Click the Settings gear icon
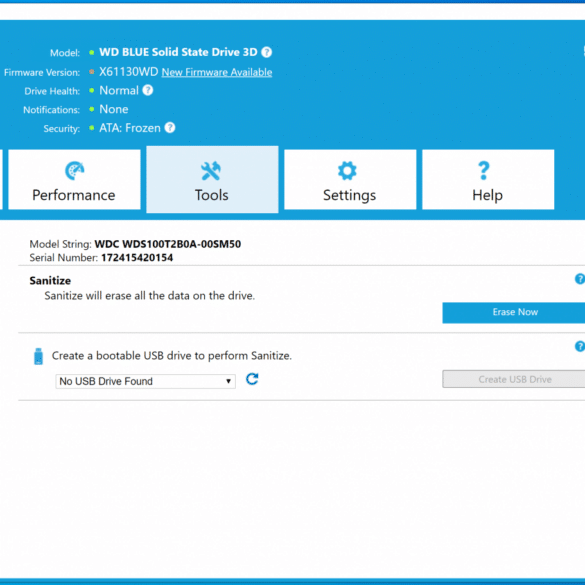 pyautogui.click(x=347, y=171)
